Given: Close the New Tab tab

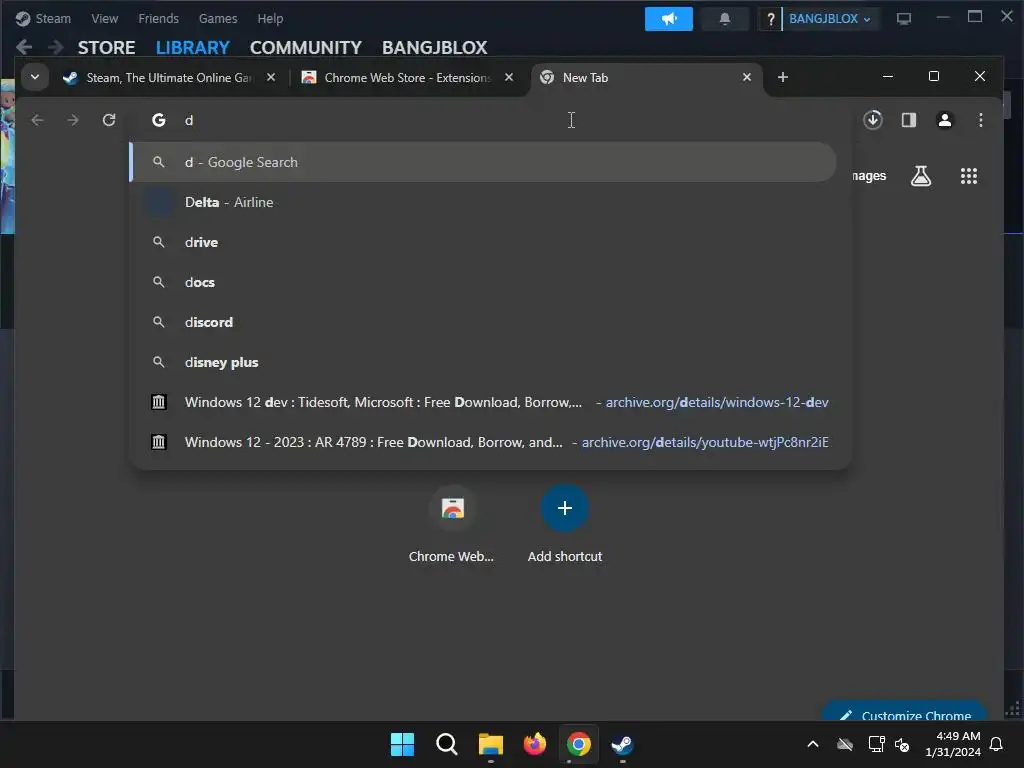Looking at the screenshot, I should [x=746, y=77].
